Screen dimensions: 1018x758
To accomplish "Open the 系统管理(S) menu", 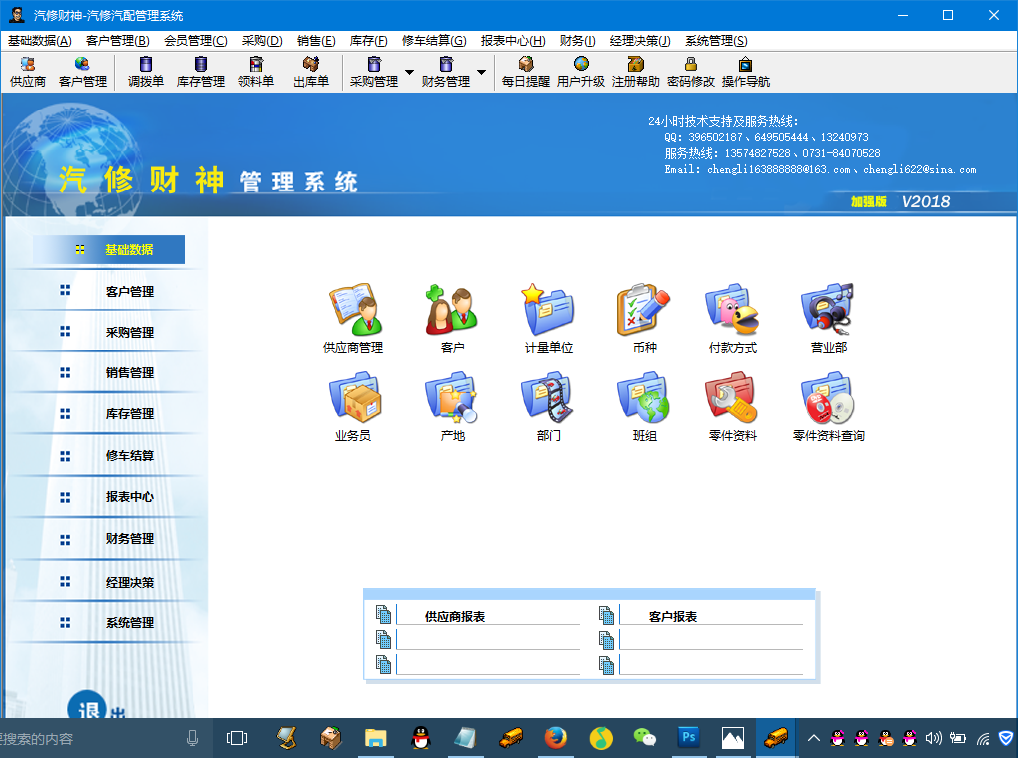I will [716, 41].
